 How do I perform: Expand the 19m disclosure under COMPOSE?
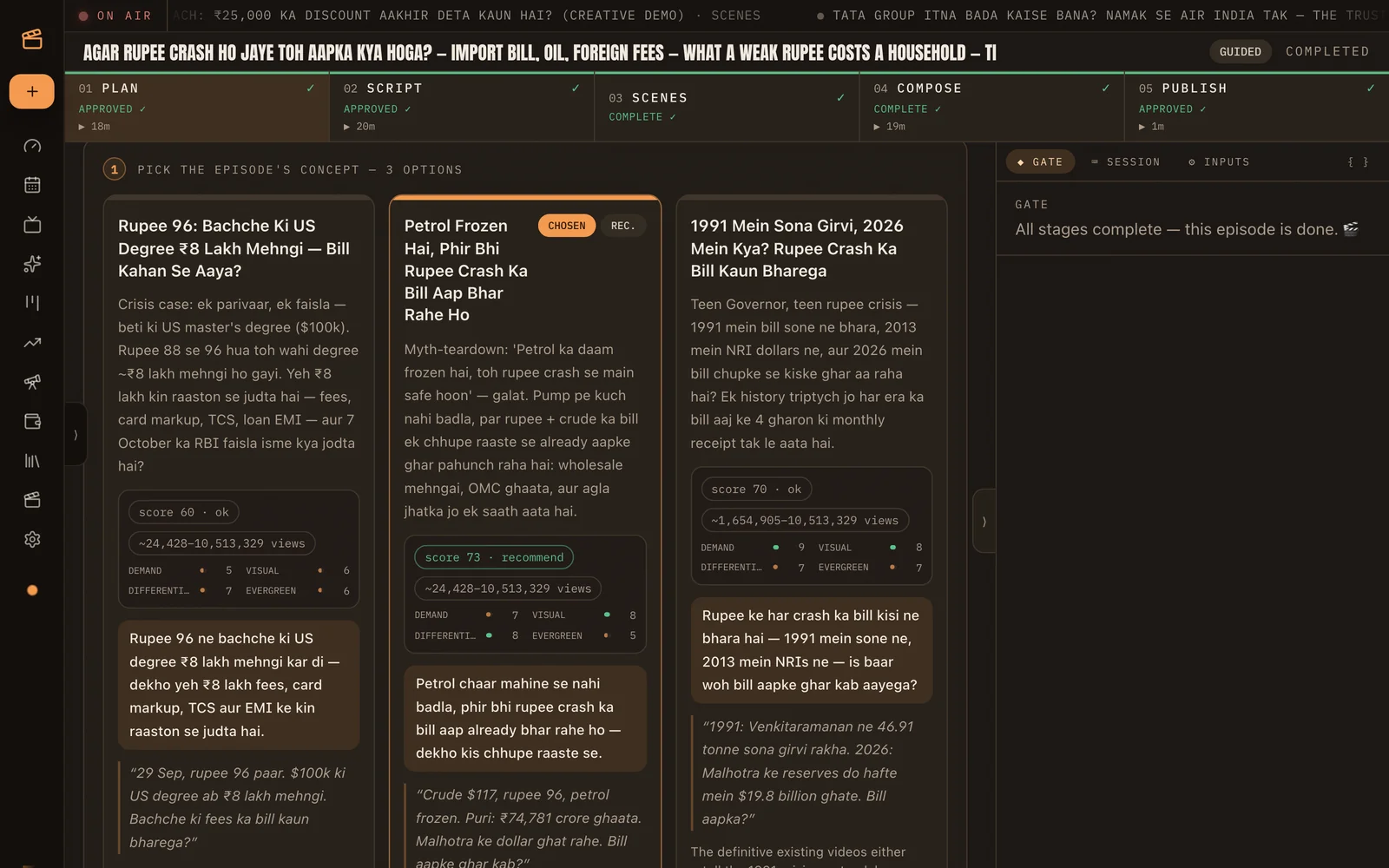click(x=890, y=127)
